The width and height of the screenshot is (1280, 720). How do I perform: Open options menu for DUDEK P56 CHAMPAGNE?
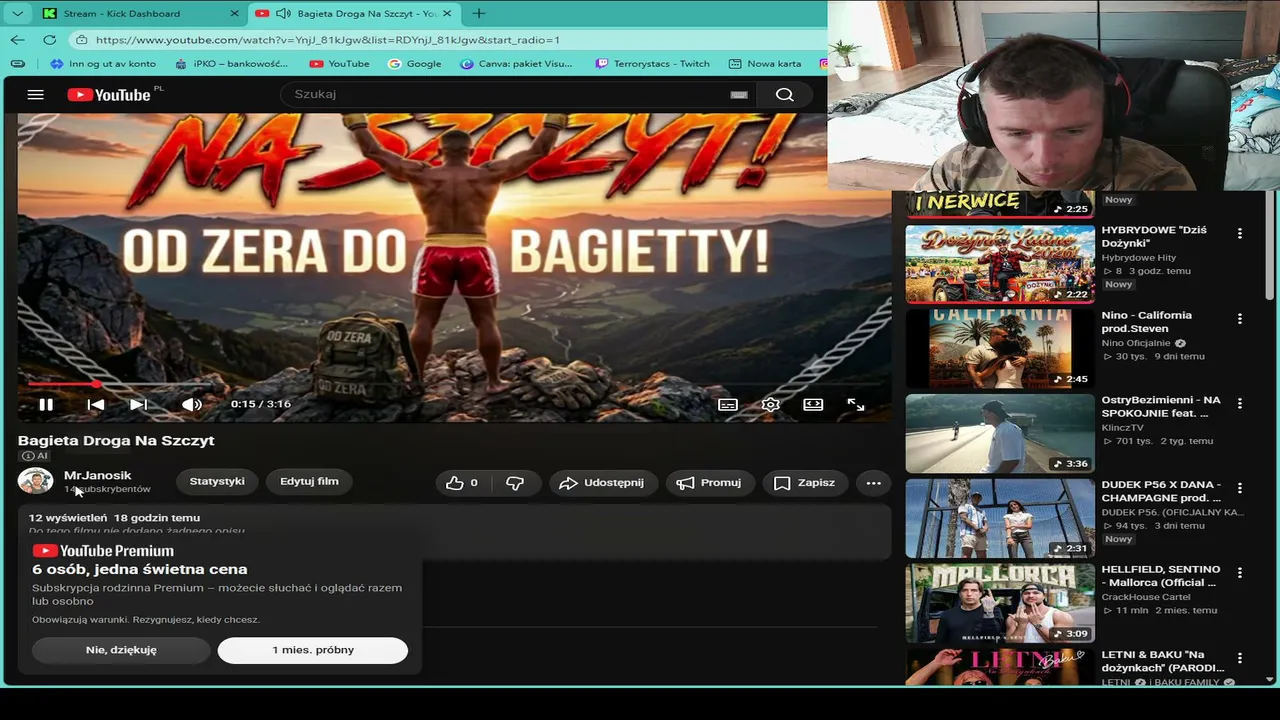pos(1240,489)
